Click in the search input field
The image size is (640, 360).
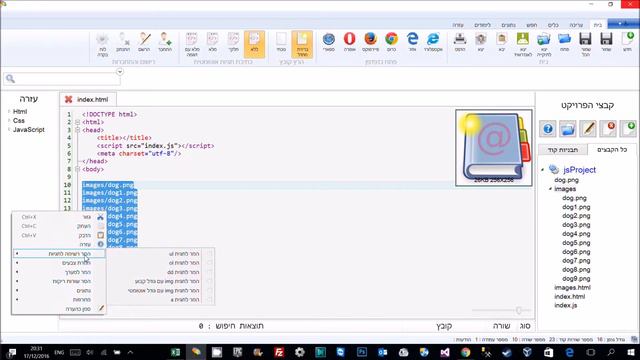[x=62, y=78]
